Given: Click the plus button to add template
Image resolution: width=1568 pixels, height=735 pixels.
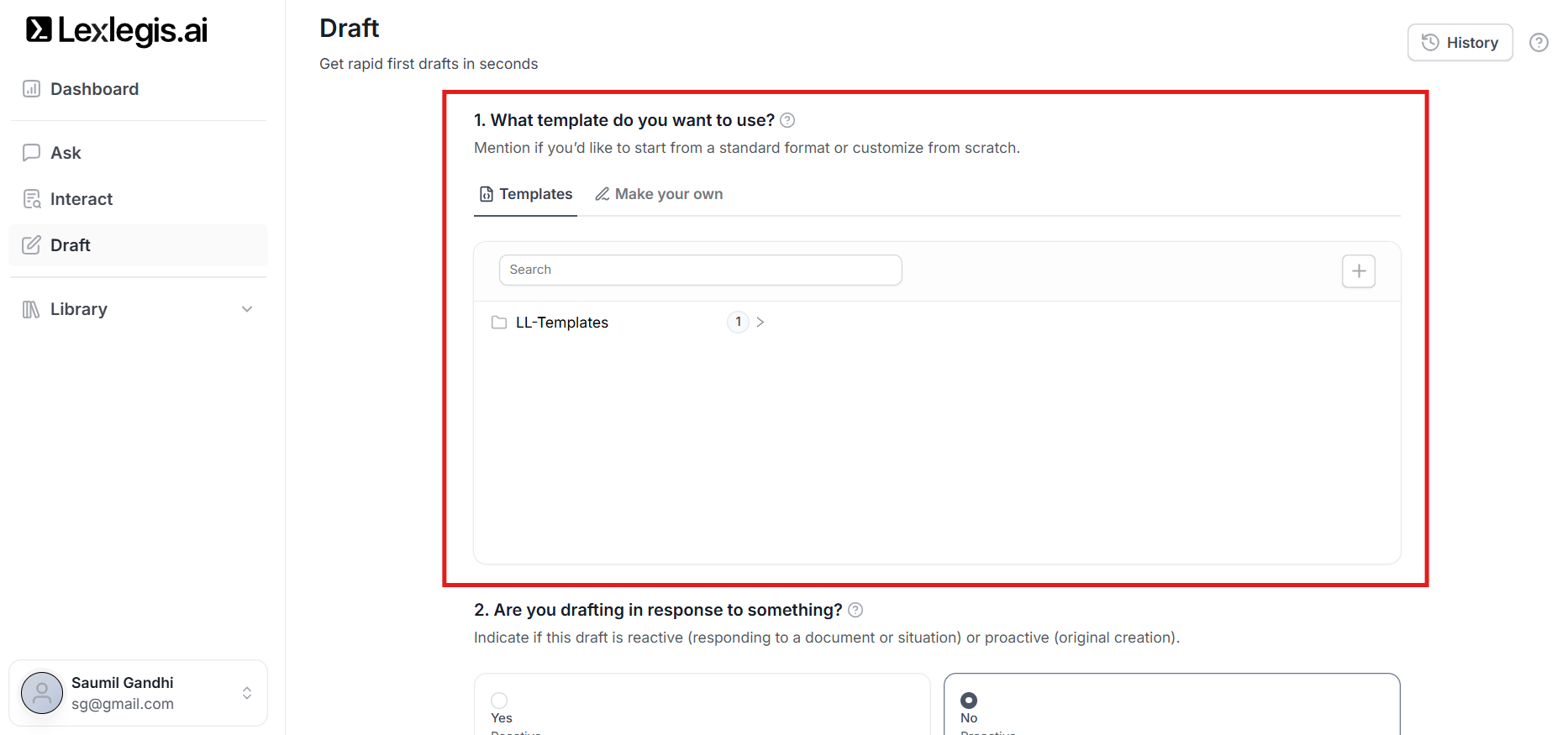Looking at the screenshot, I should coord(1358,271).
